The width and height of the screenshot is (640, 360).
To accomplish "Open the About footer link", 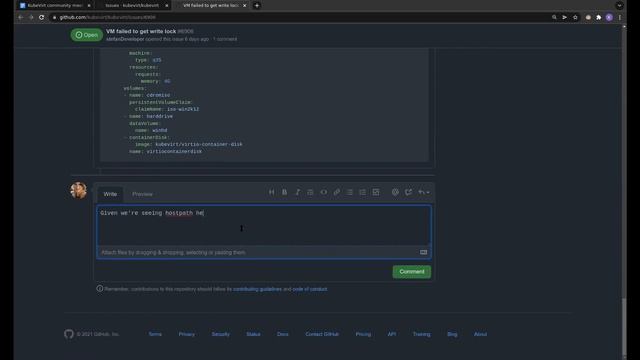I will pyautogui.click(x=480, y=334).
